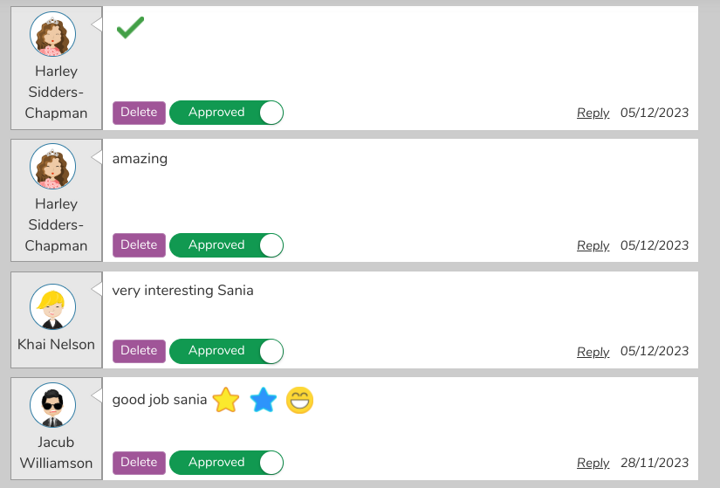This screenshot has height=488, width=720.
Task: Click the grinning face emoji in Jacub's comment
Action: [x=300, y=400]
